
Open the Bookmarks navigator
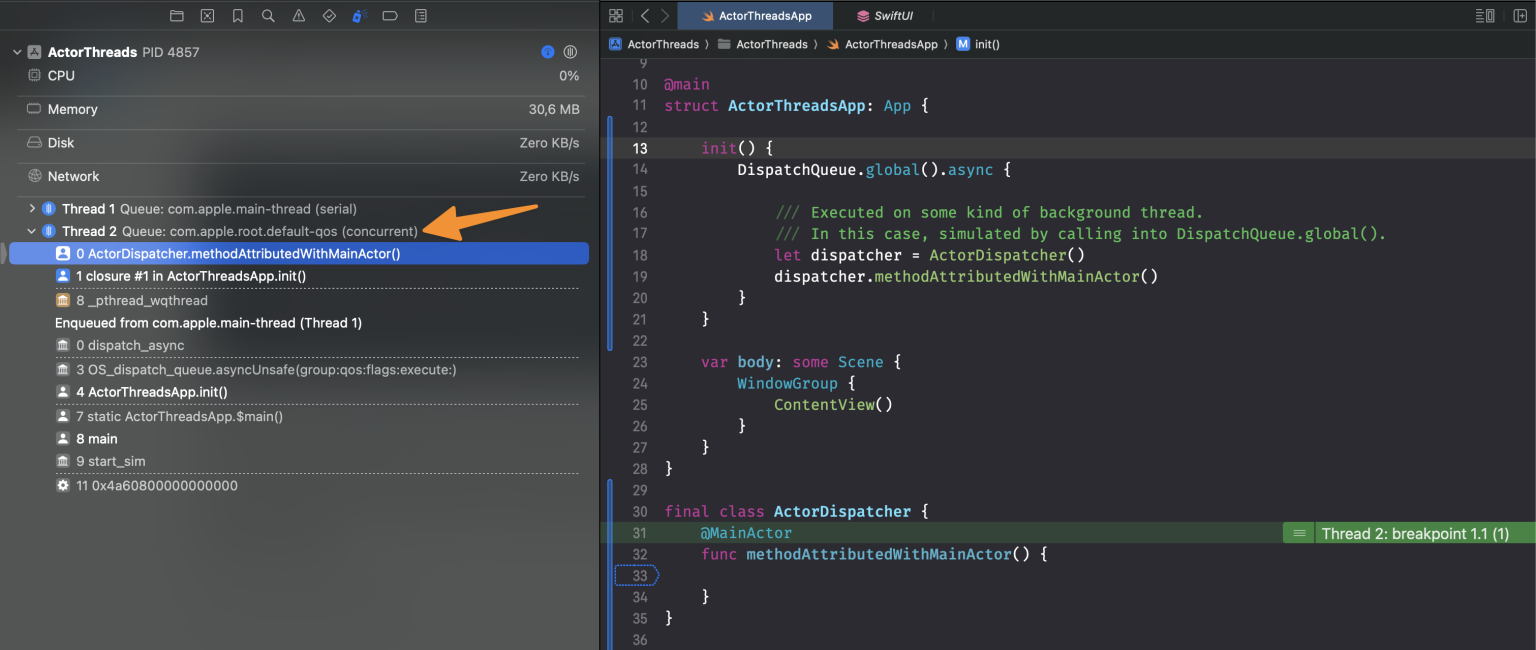(237, 15)
